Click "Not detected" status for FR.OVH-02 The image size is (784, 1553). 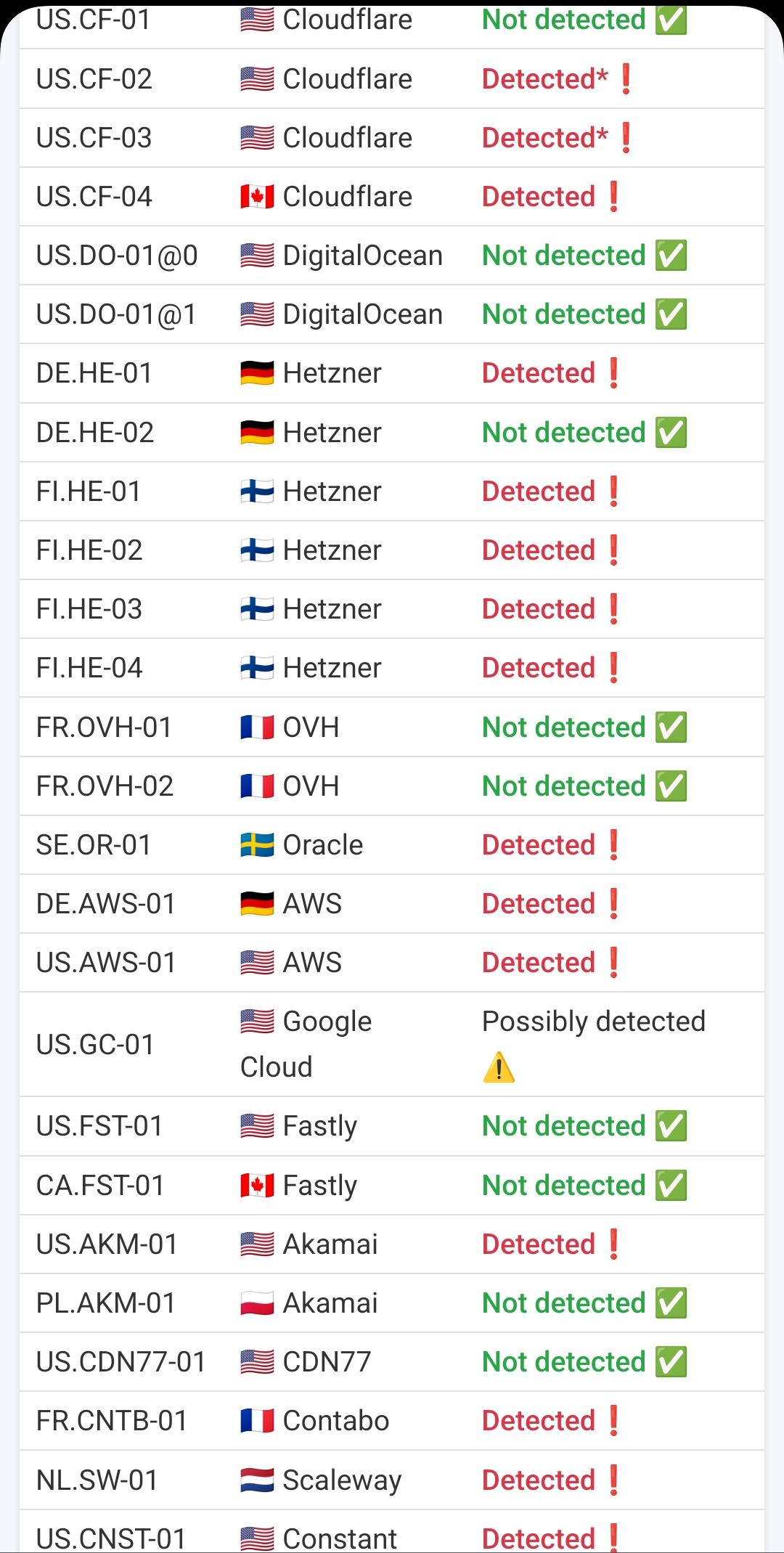563,786
